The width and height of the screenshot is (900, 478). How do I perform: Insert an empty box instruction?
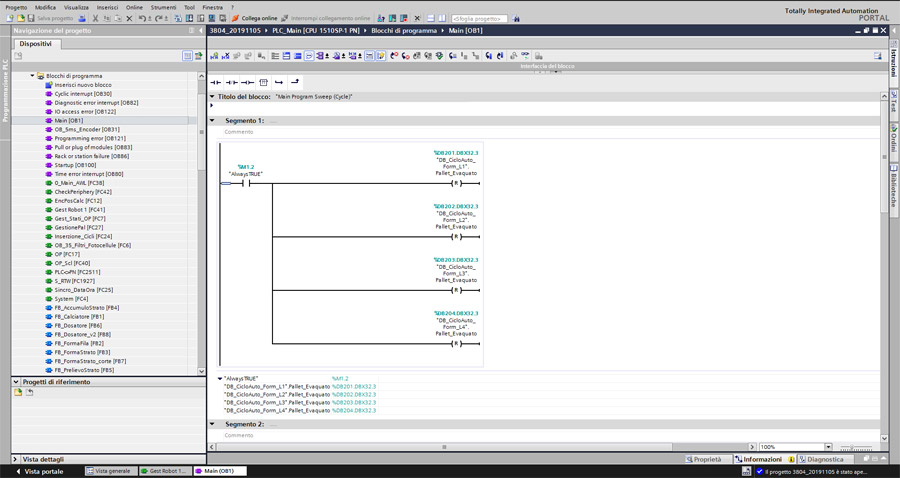(263, 82)
